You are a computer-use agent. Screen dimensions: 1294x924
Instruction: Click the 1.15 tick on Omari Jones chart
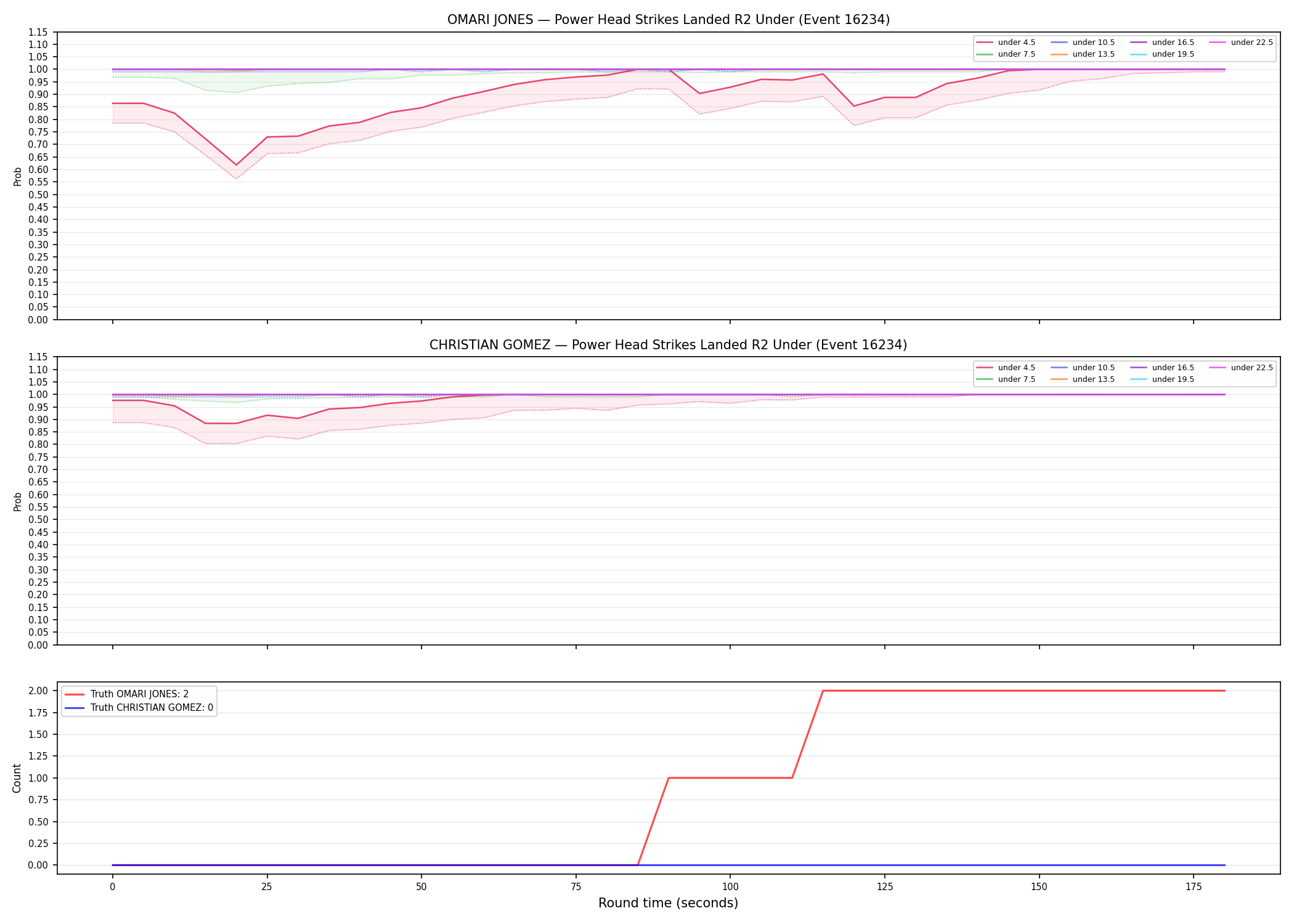tap(38, 32)
